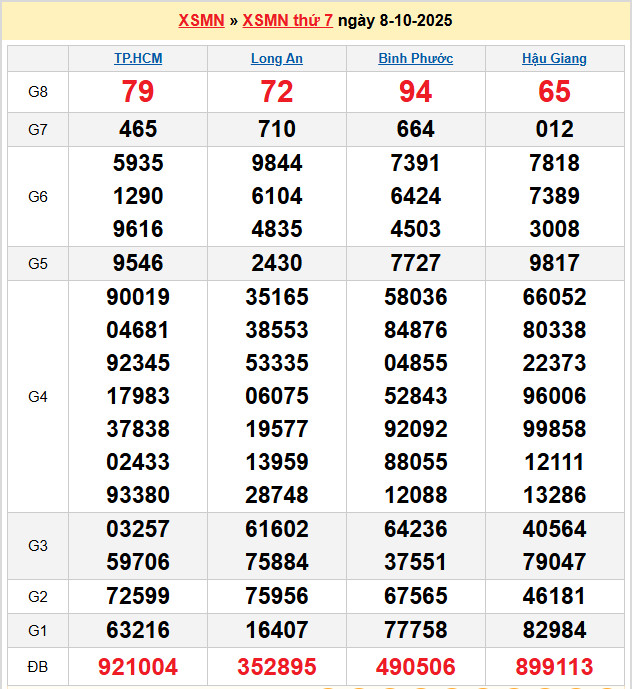Click the Long An G8 result 72

[x=277, y=92]
